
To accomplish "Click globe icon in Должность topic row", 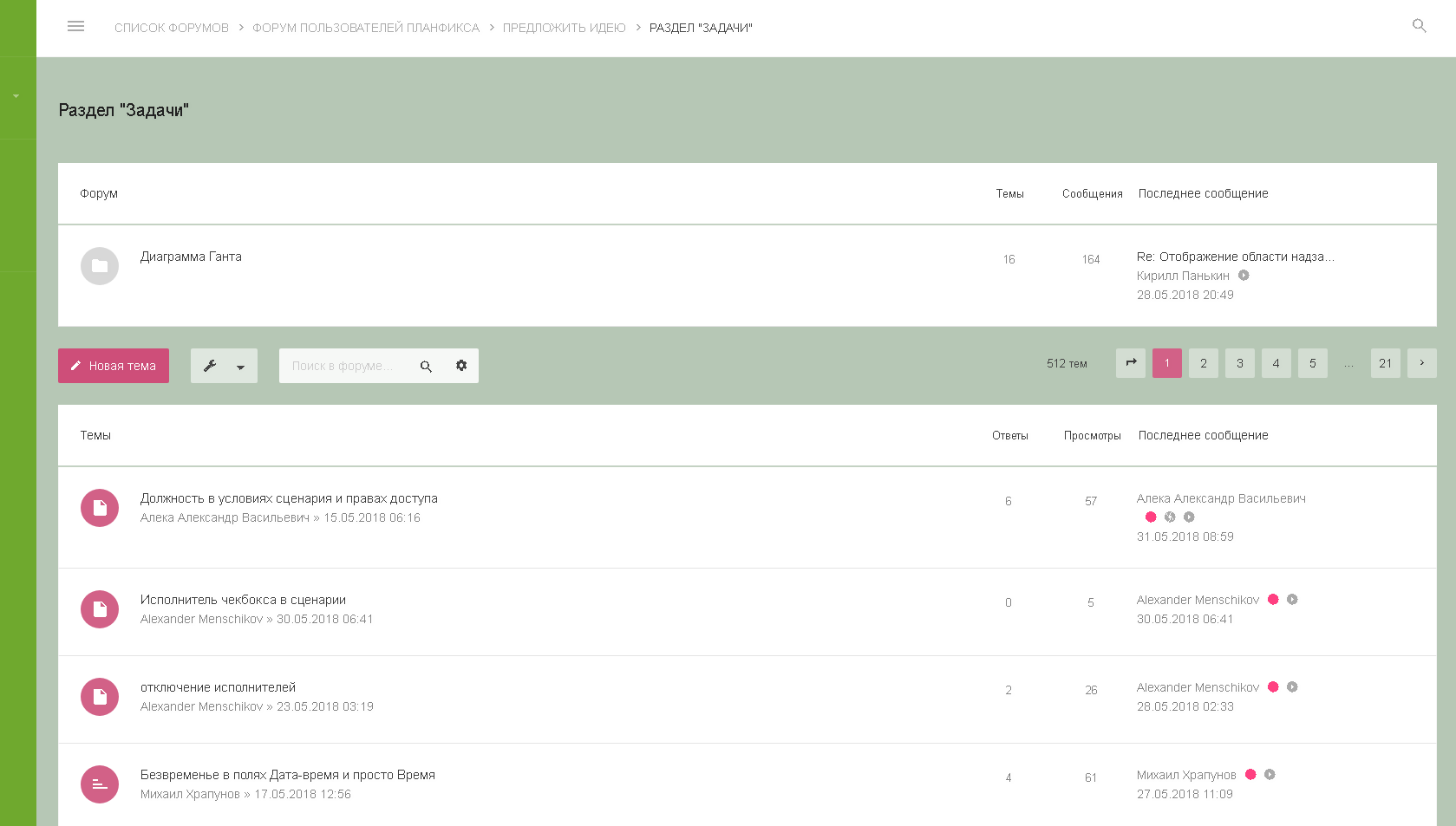I will (1170, 517).
